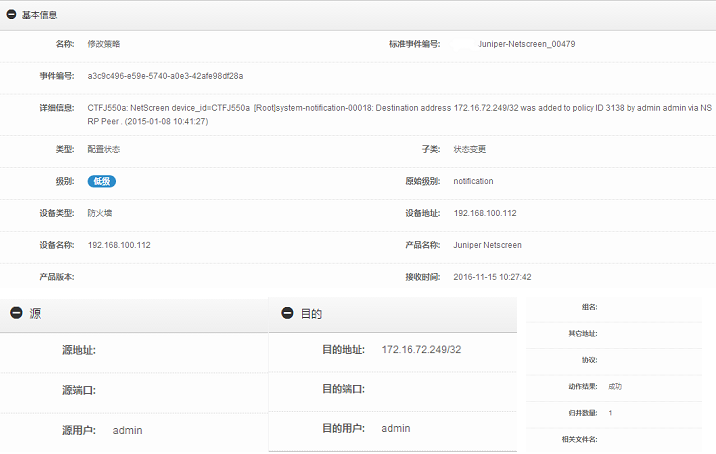This screenshot has width=716, height=454.
Task: Click the 172.16.72.249/32 destination address
Action: click(x=421, y=349)
